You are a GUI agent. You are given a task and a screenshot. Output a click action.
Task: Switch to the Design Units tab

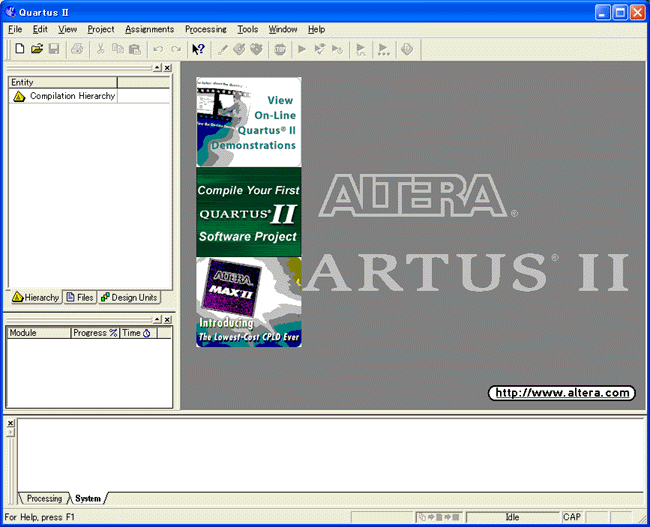(x=129, y=297)
